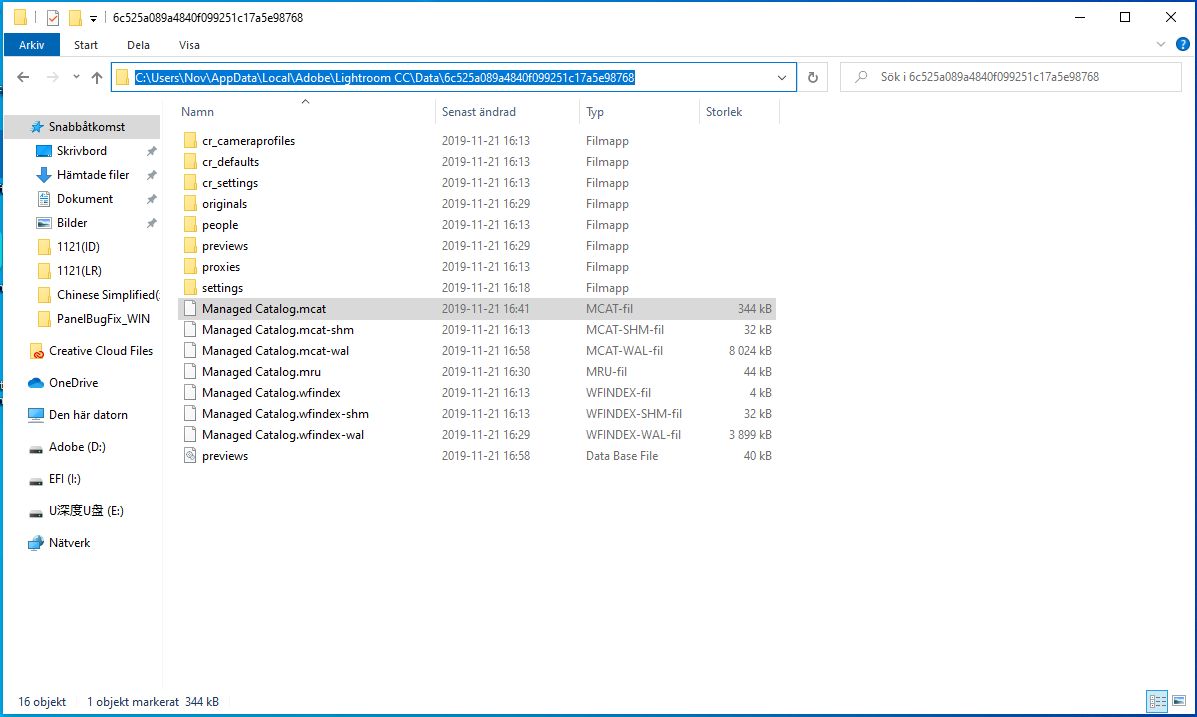Select the people folder icon
This screenshot has height=717, width=1197.
coord(190,224)
